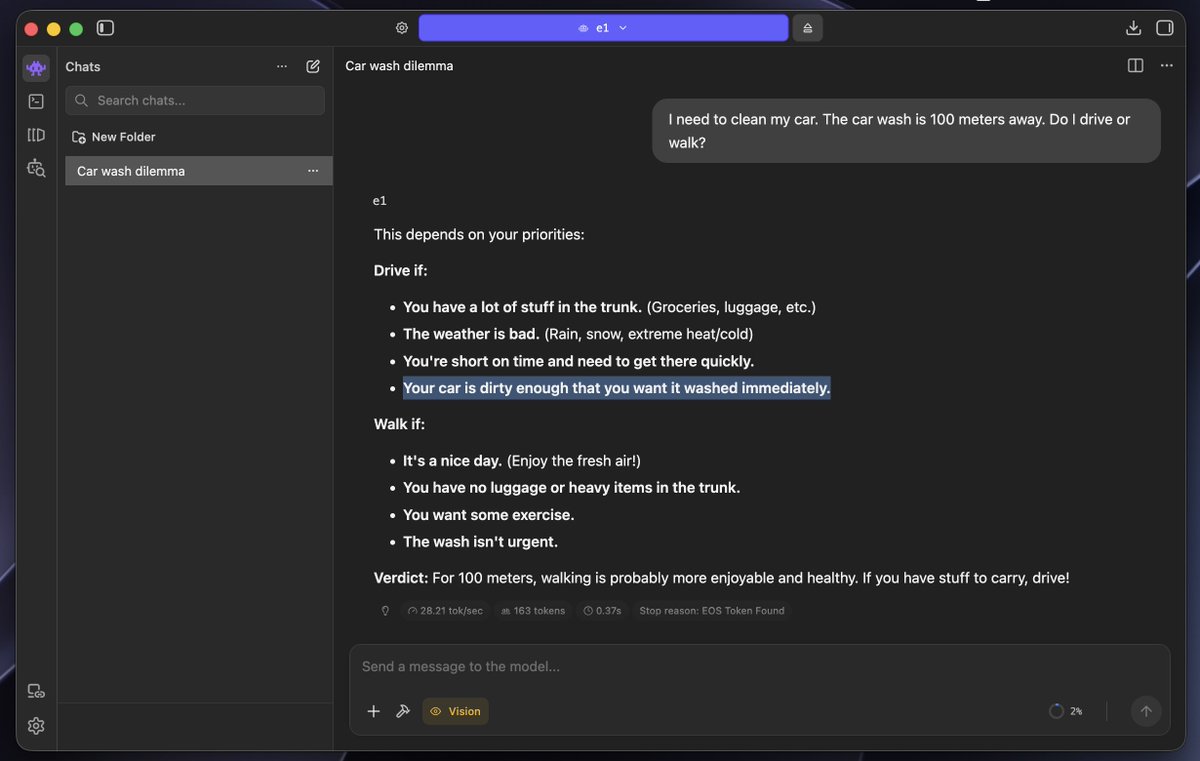This screenshot has height=761, width=1200.
Task: Open model settings gear beside model selector
Action: click(x=402, y=28)
